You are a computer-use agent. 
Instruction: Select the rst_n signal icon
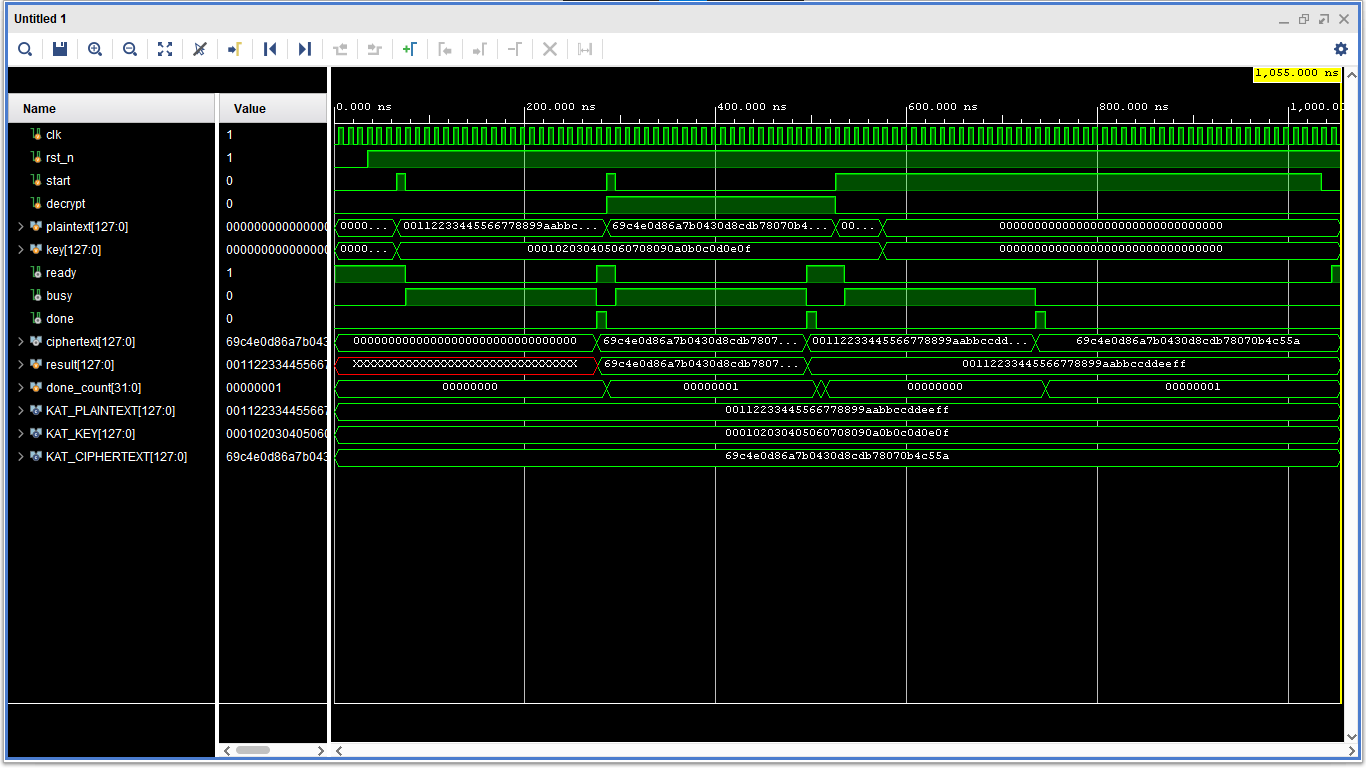click(x=35, y=157)
